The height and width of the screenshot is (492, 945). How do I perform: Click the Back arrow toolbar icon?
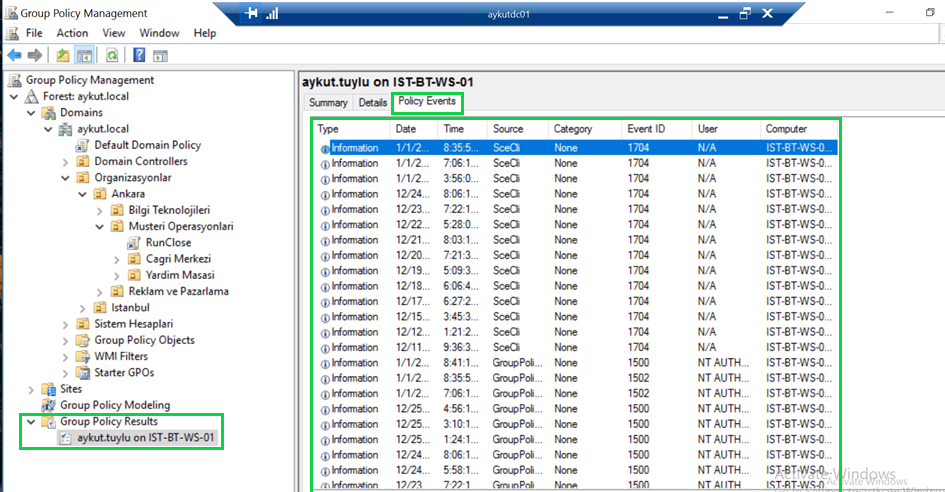click(x=14, y=55)
